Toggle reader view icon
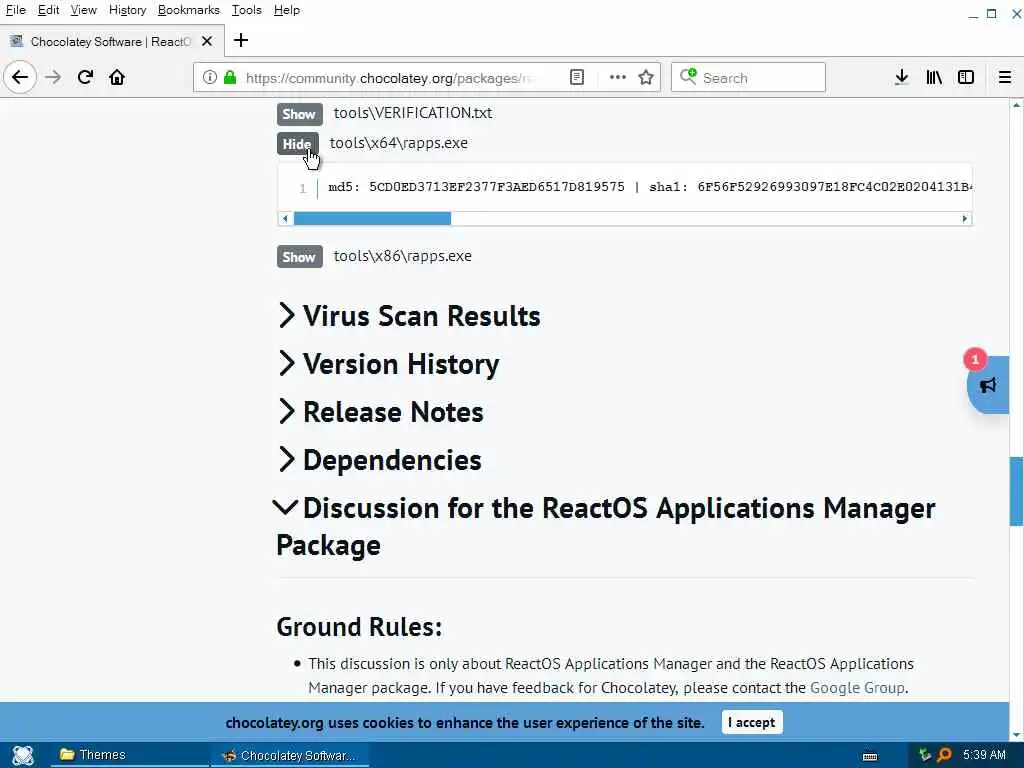The height and width of the screenshot is (768, 1024). pyautogui.click(x=577, y=78)
